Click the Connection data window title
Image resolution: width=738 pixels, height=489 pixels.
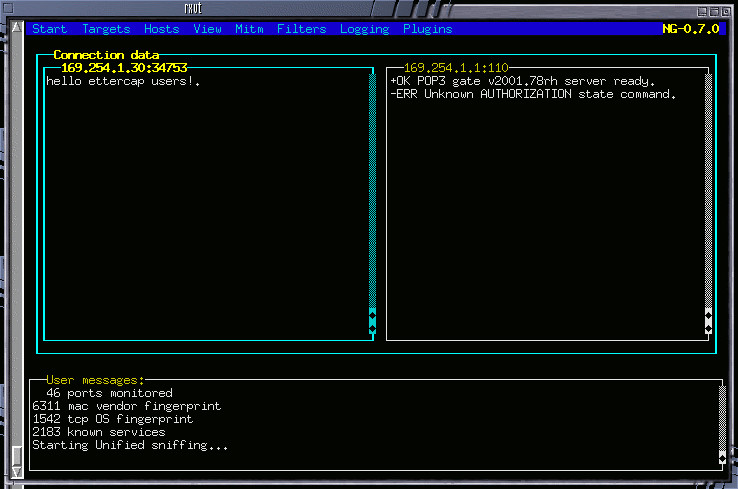point(106,55)
